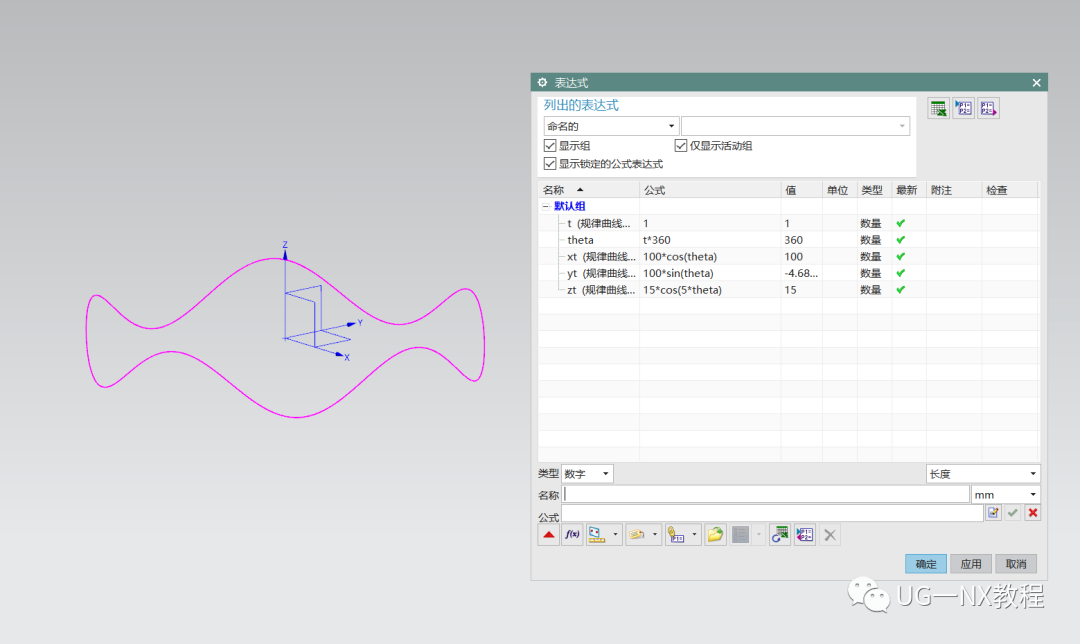Click the measure distance icon
Viewport: 1080px width, 644px height.
click(596, 534)
